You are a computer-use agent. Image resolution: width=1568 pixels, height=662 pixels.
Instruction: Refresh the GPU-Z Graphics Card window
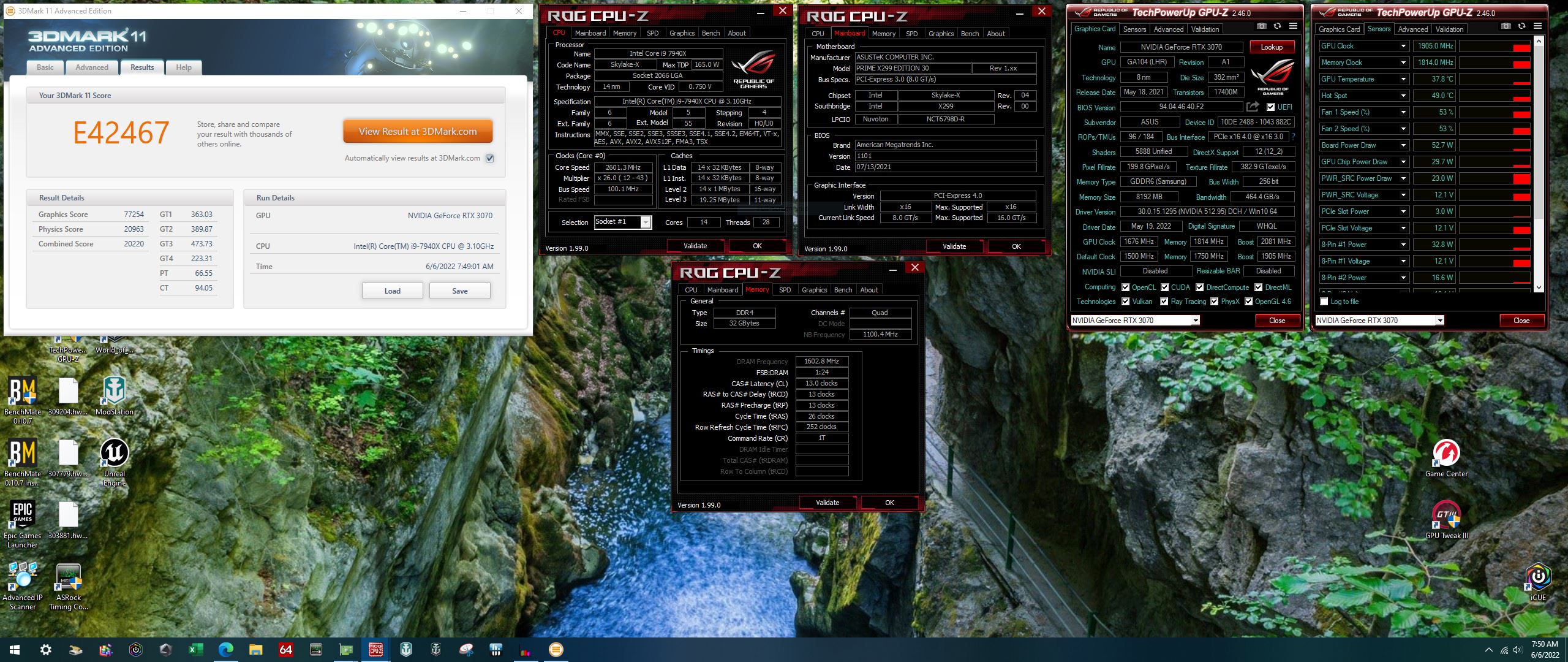coord(1277,26)
